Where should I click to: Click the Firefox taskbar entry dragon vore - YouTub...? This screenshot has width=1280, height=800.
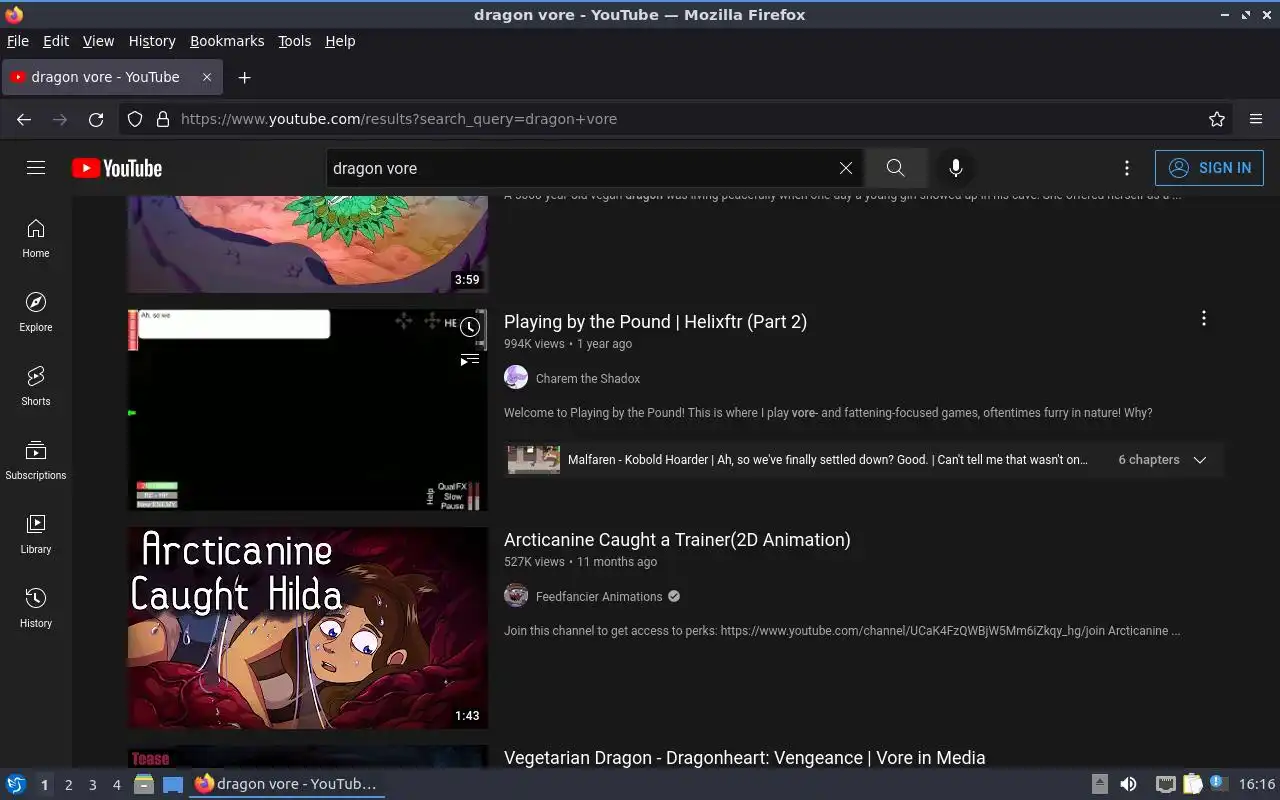click(x=287, y=784)
